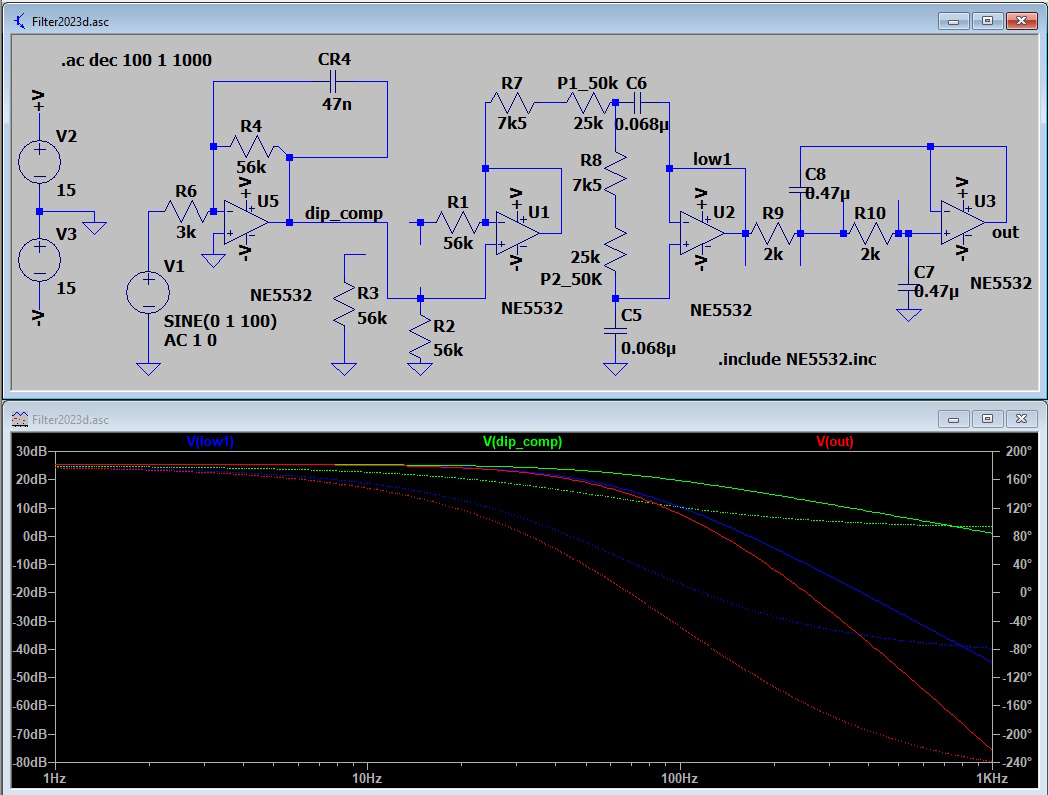This screenshot has width=1049, height=795.
Task: Select the .include NE5532.inc directive text
Action: [797, 359]
